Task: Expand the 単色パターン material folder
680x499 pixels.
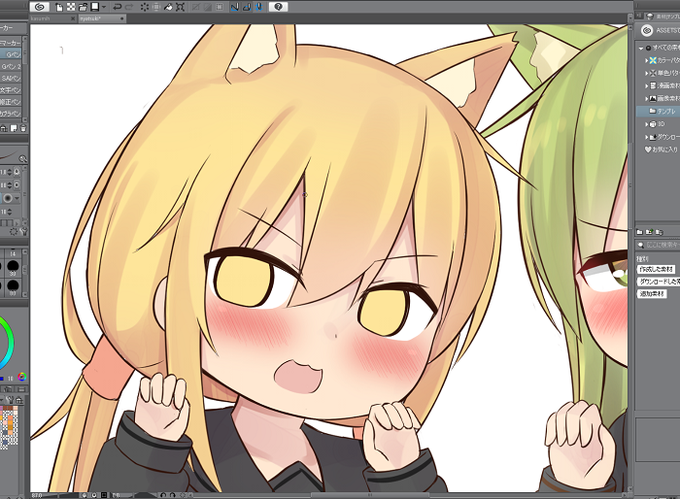Action: click(x=646, y=73)
